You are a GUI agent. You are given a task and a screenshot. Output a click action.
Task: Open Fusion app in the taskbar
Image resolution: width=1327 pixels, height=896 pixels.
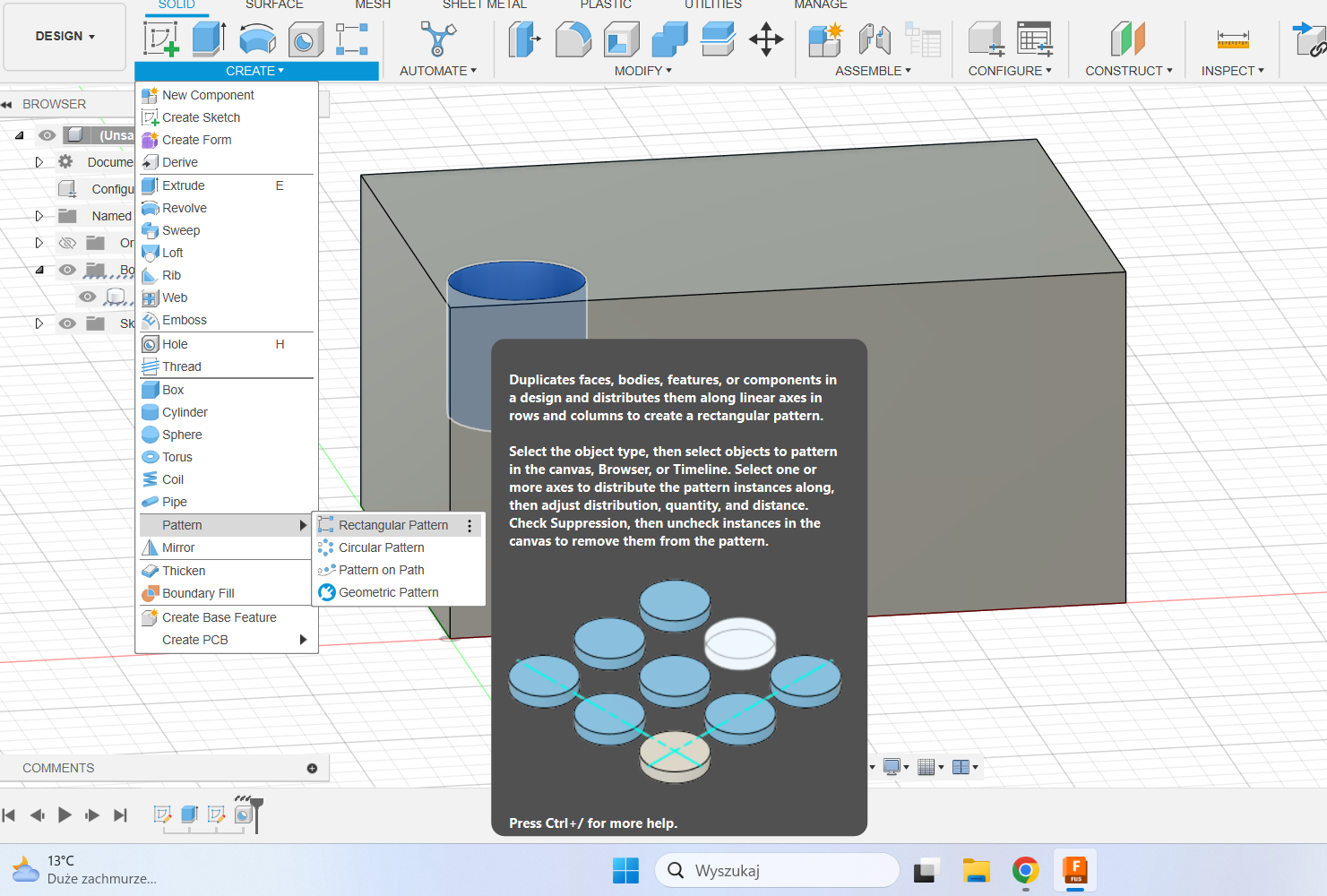1074,870
